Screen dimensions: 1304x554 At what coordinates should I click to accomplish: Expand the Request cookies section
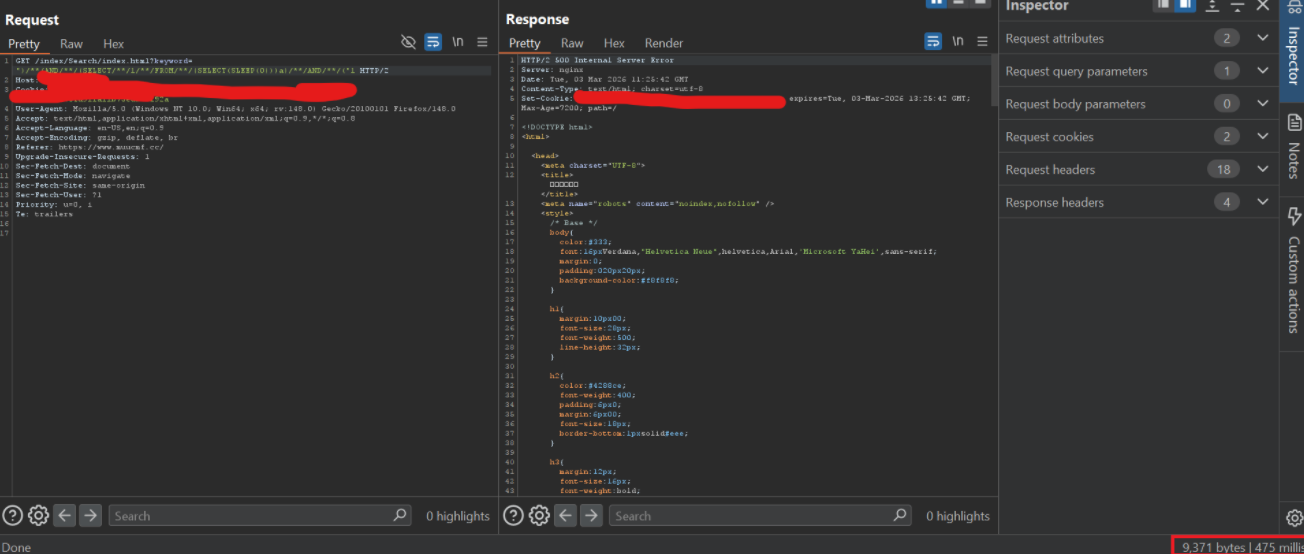[x=1262, y=136]
